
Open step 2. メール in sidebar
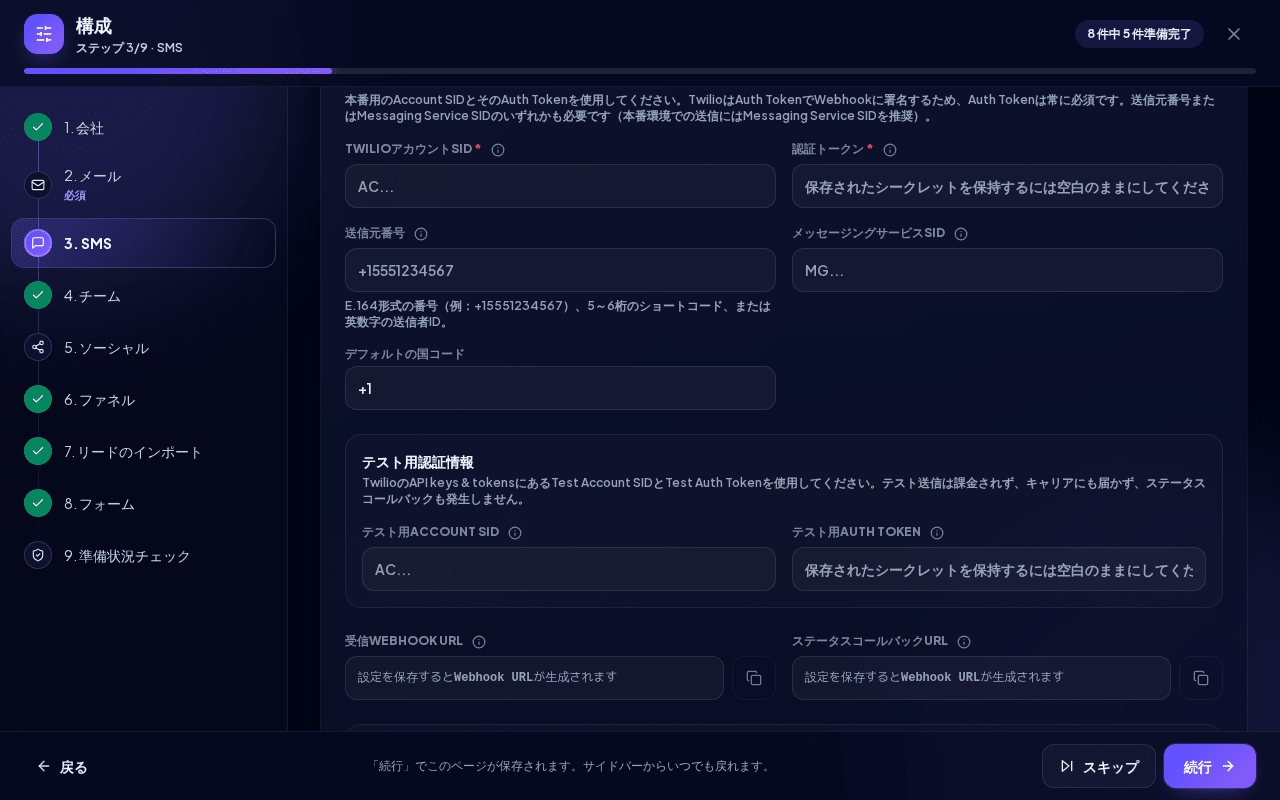point(143,185)
